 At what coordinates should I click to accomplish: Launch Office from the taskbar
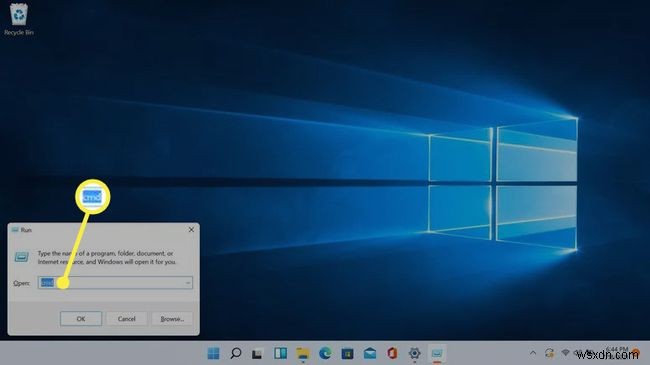pos(392,353)
